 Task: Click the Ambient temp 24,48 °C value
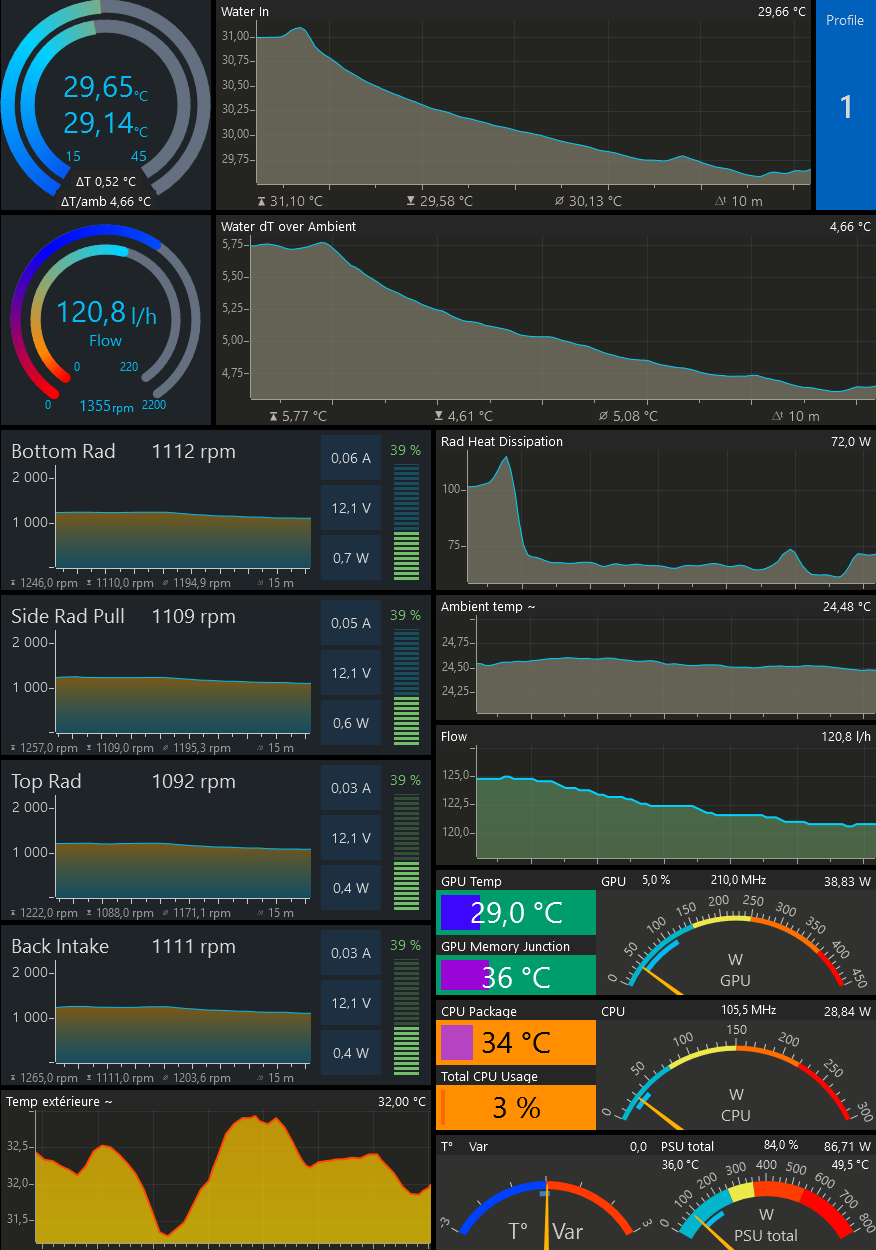(x=848, y=606)
